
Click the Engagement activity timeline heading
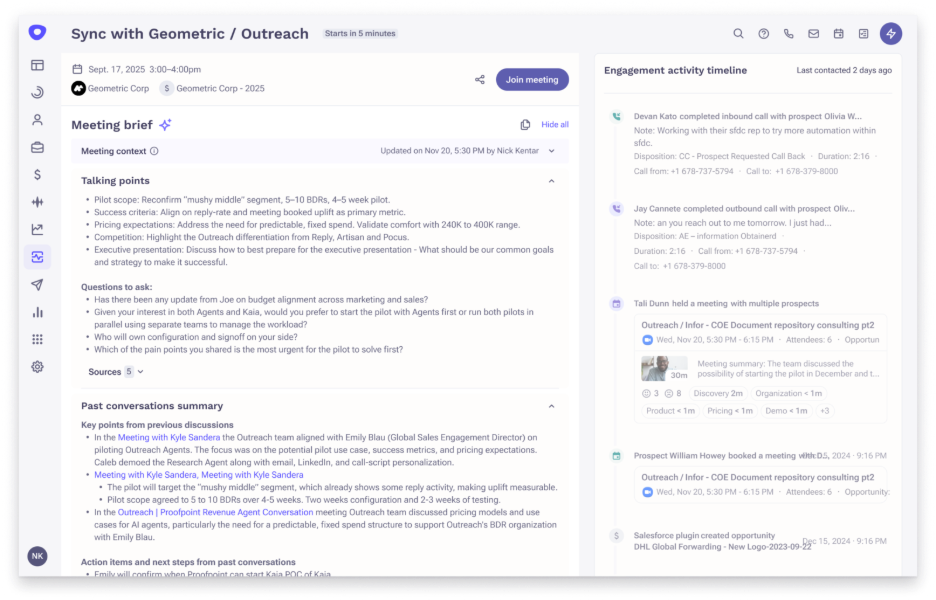tap(675, 70)
